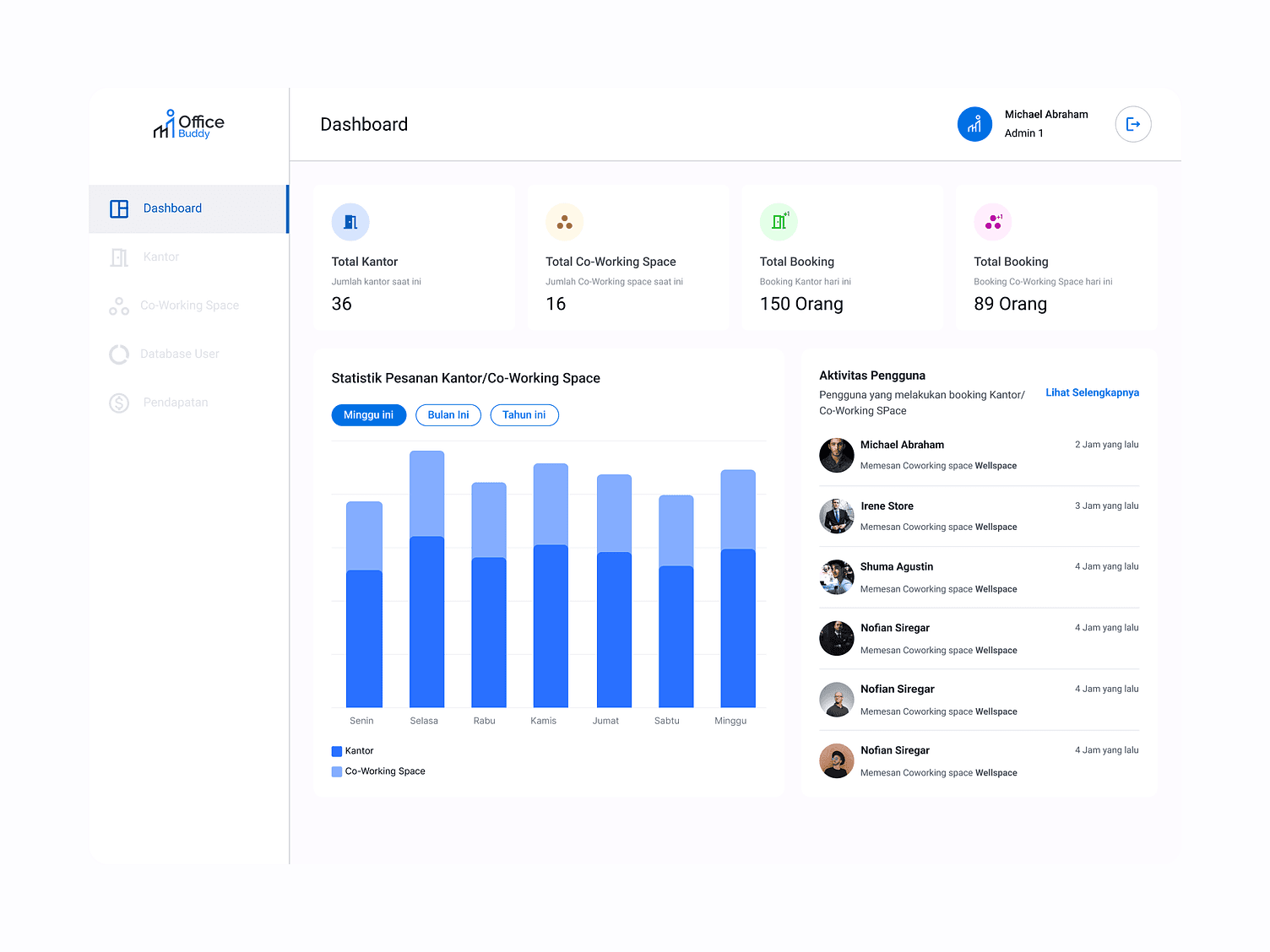Screen dimensions: 1270x952
Task: Click the Selasa chart bar
Action: pos(427,579)
